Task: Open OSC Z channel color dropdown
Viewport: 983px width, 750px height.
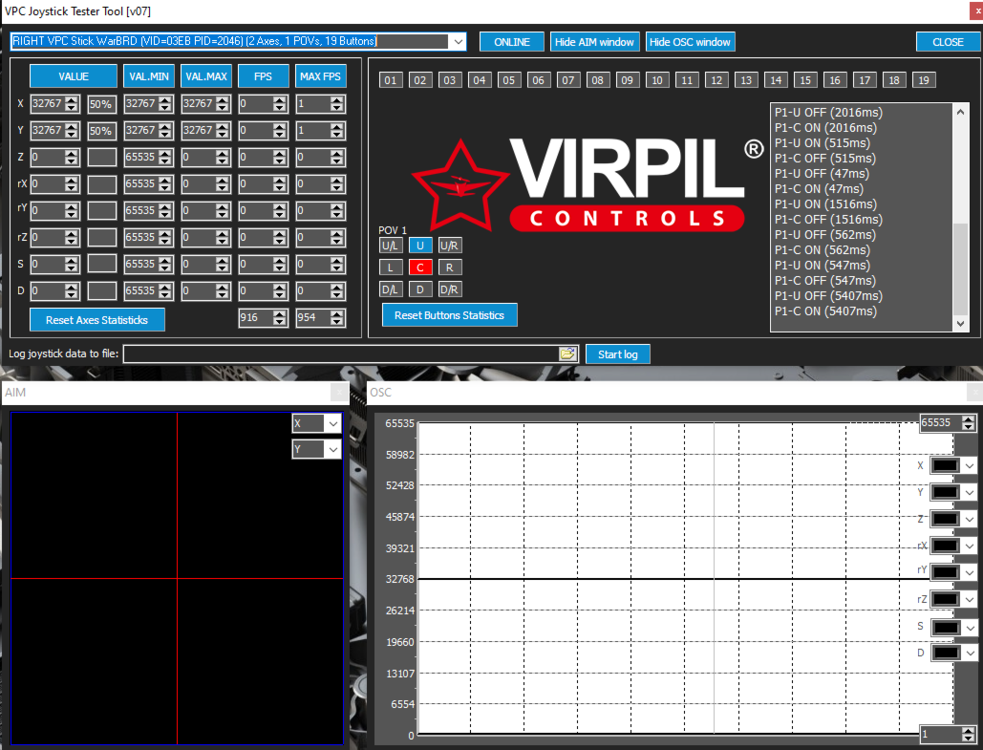Action: [969, 519]
